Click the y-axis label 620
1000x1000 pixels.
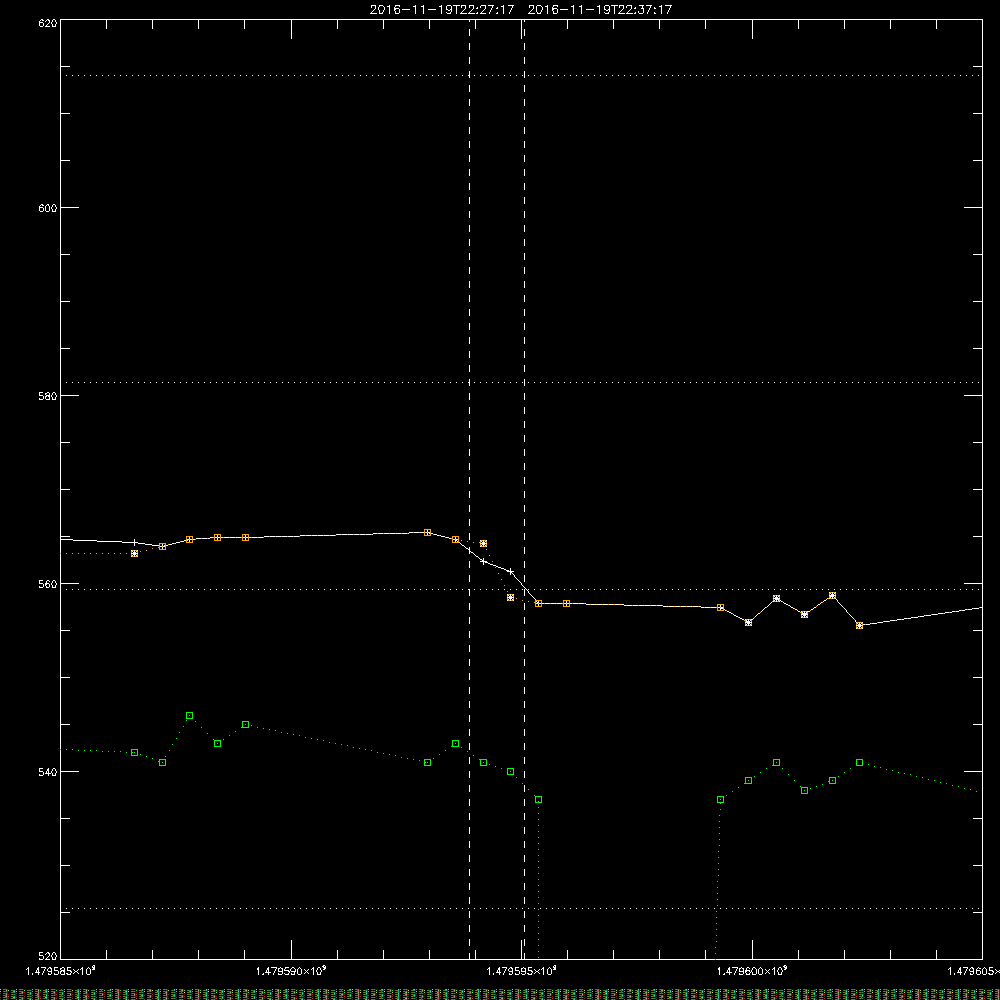48,23
